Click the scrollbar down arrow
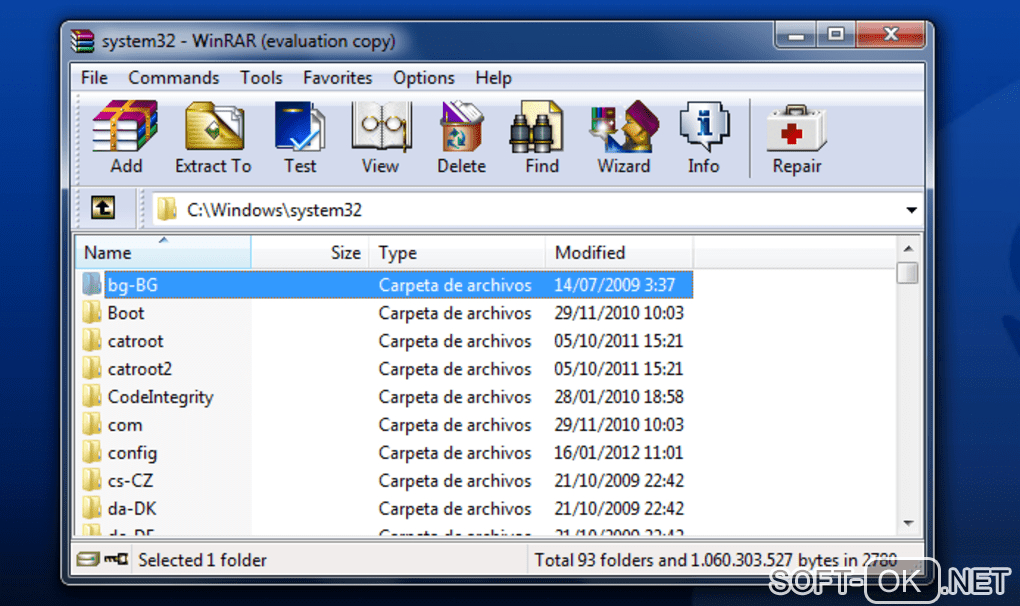1020x606 pixels. [x=908, y=523]
